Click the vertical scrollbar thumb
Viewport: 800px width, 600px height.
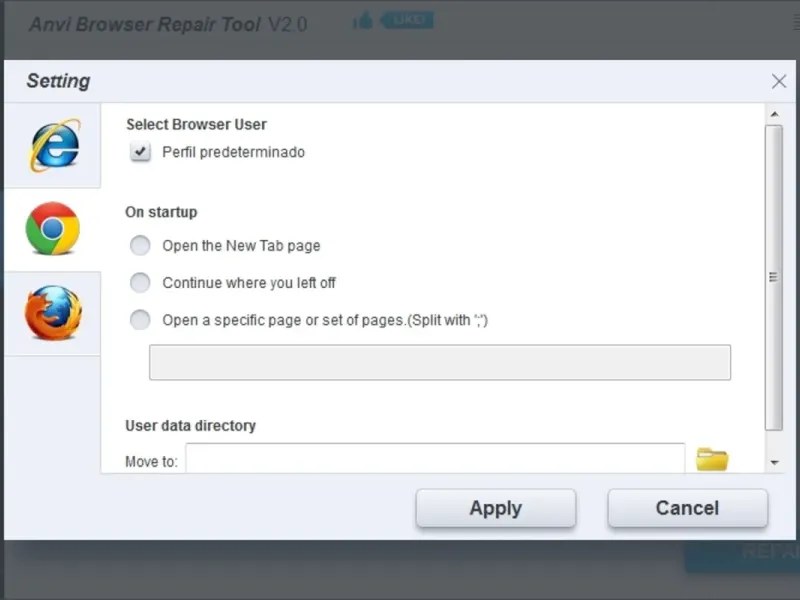(774, 277)
